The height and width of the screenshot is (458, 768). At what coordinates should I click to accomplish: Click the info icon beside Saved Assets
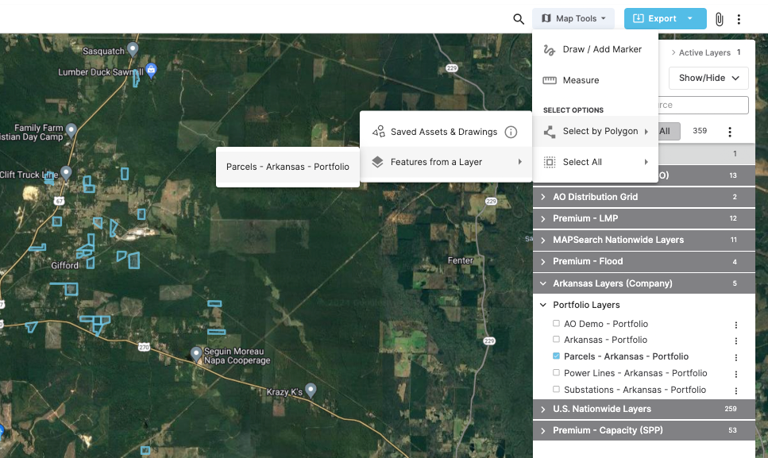pyautogui.click(x=511, y=132)
